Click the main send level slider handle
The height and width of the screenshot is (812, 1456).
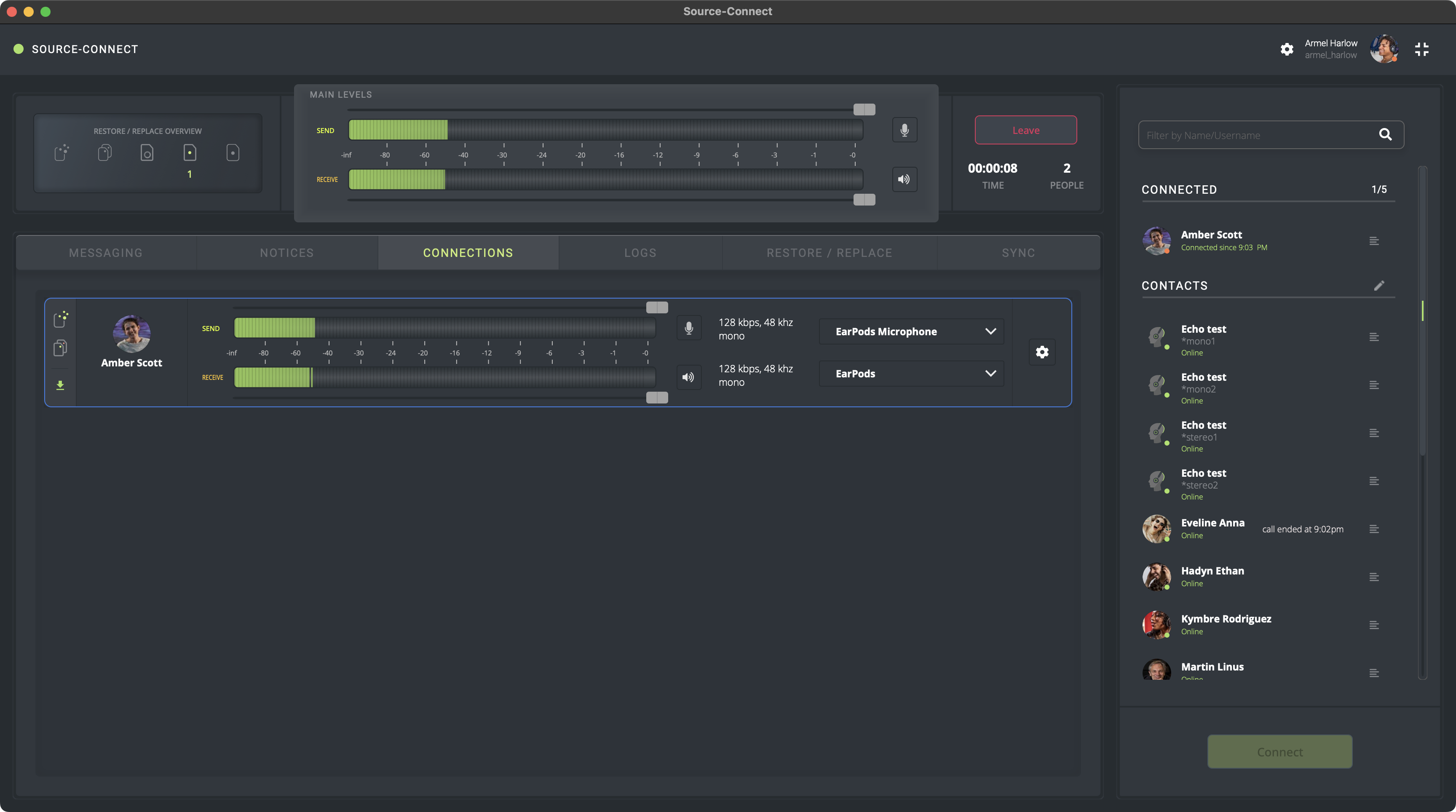[x=864, y=109]
